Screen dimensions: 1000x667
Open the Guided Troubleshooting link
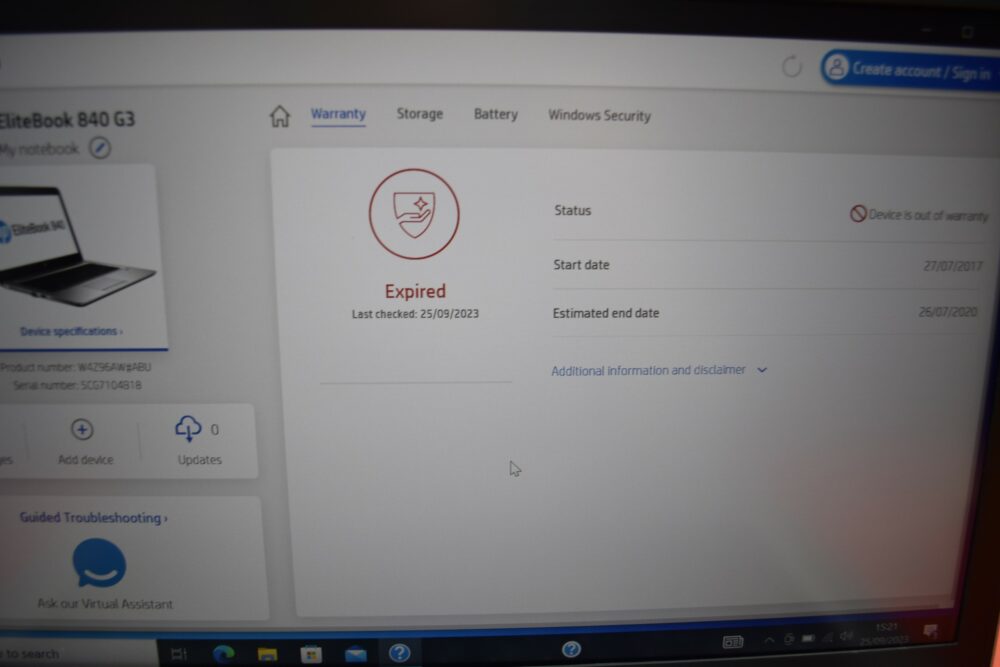click(x=93, y=518)
